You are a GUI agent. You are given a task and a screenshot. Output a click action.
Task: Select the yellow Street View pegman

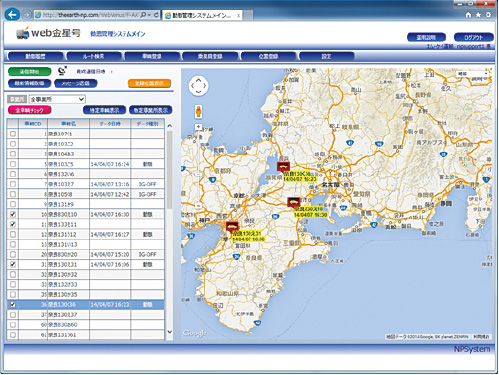tap(198, 112)
